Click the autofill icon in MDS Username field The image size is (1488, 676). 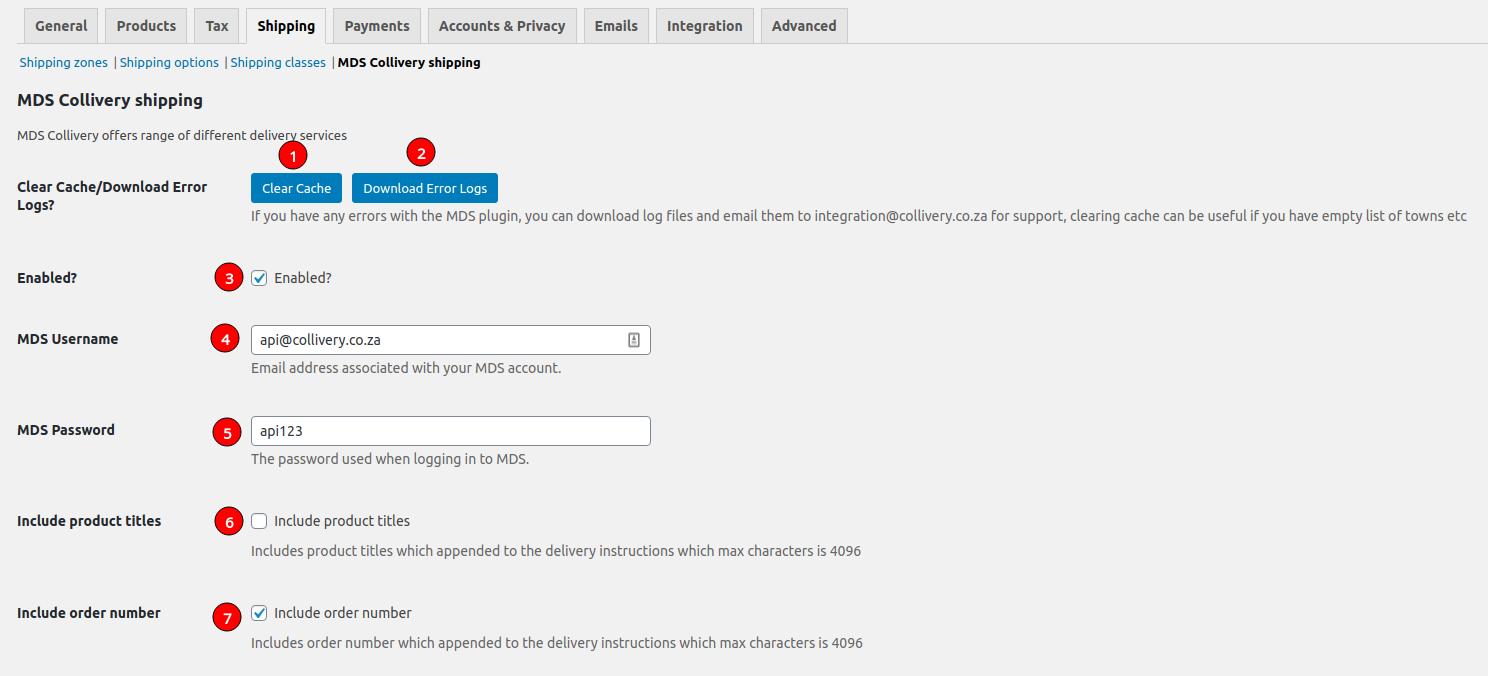tap(634, 340)
